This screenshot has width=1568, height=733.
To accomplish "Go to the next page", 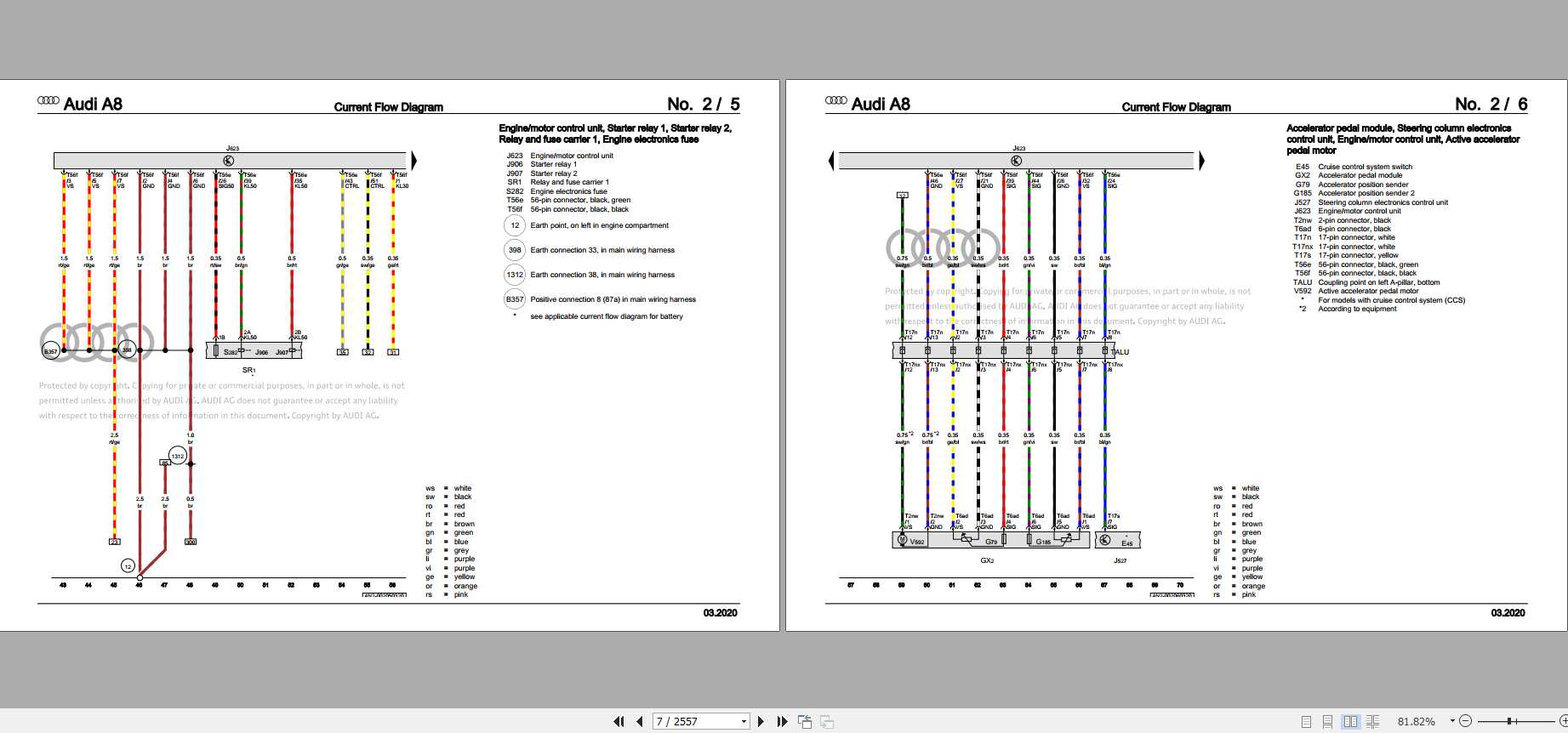I will pos(761,722).
